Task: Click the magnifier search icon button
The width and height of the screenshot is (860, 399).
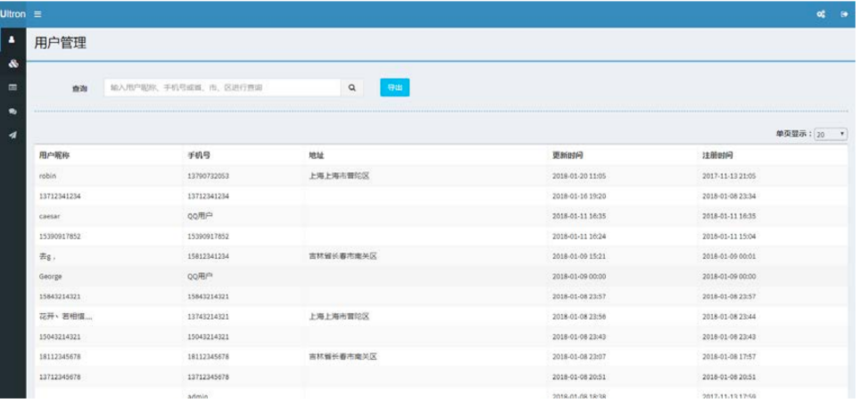Action: [x=352, y=87]
